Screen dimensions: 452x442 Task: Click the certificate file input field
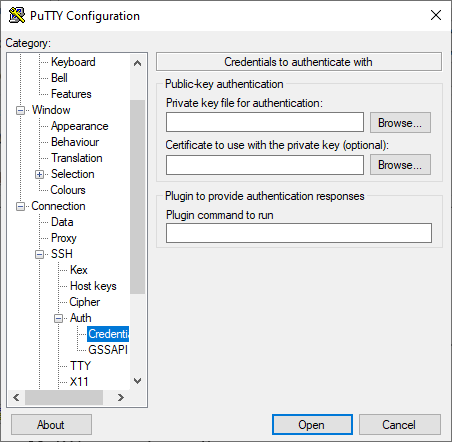(x=265, y=165)
